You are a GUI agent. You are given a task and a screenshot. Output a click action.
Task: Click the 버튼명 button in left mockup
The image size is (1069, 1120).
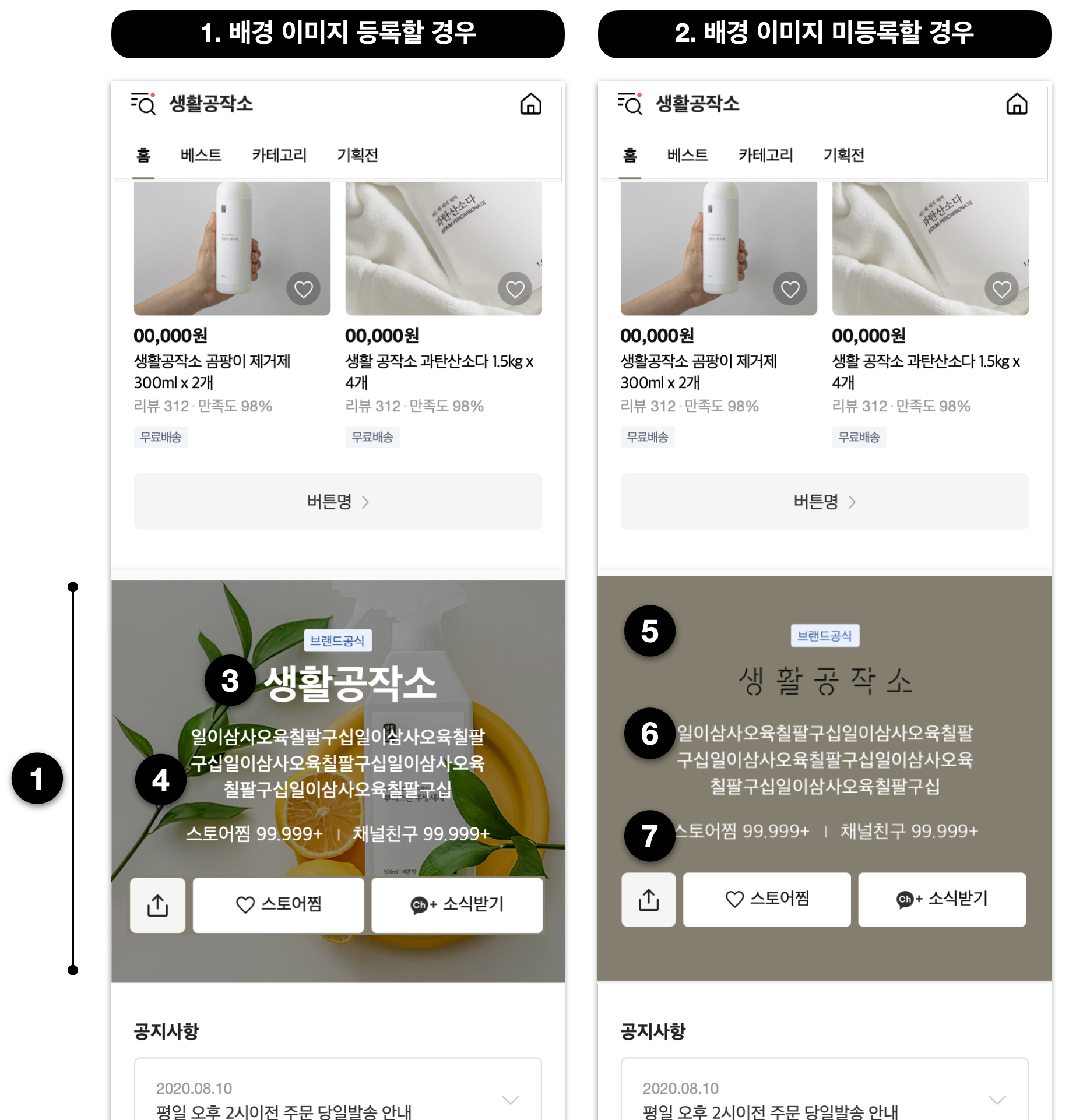click(337, 501)
